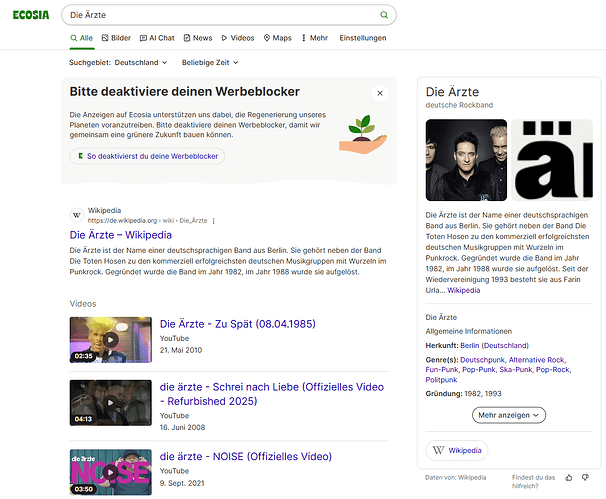Dismiss the Werbeblocker banner
Image resolution: width=606 pixels, height=499 pixels.
point(380,93)
